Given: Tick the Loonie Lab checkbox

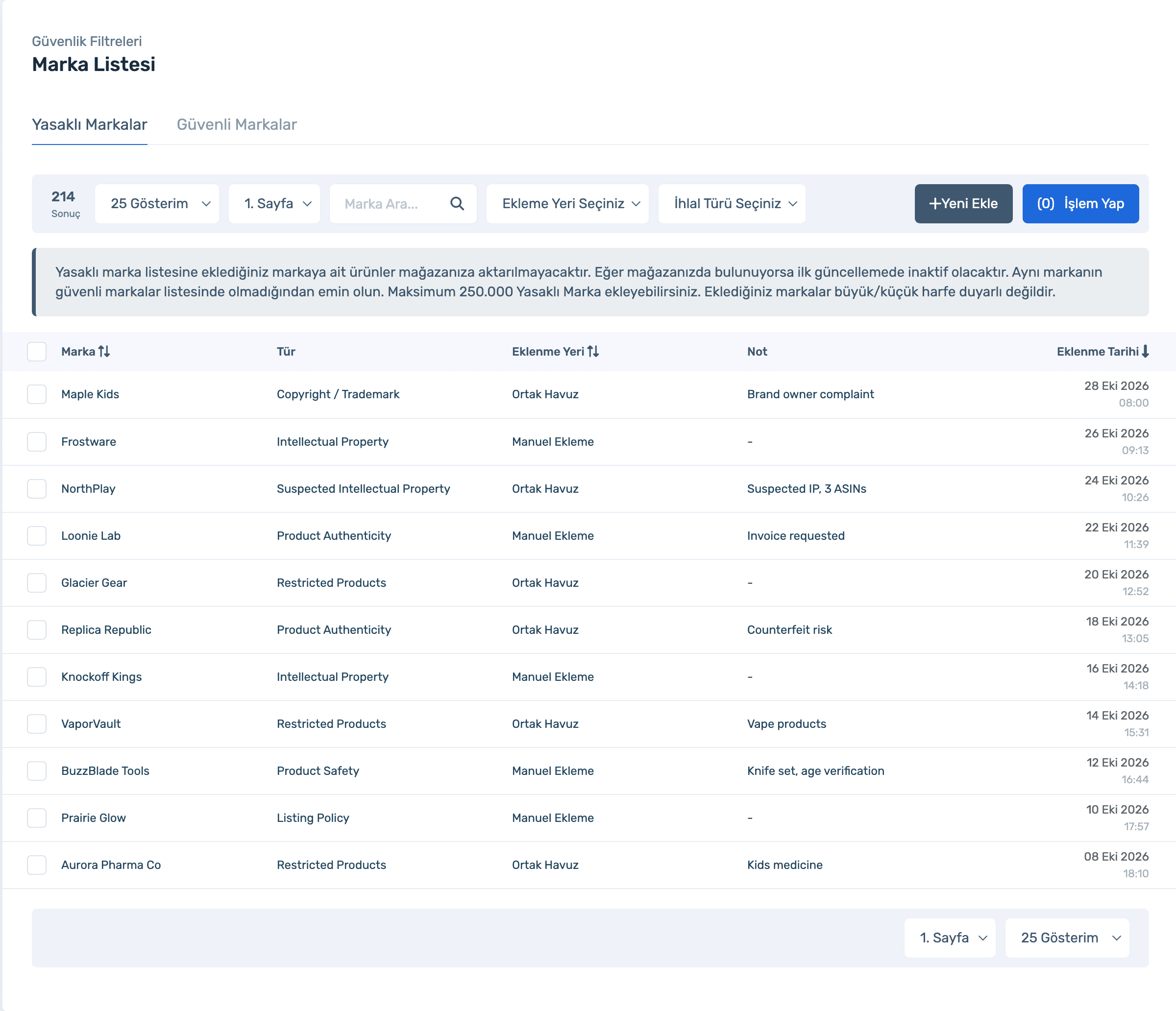Looking at the screenshot, I should click(x=37, y=536).
